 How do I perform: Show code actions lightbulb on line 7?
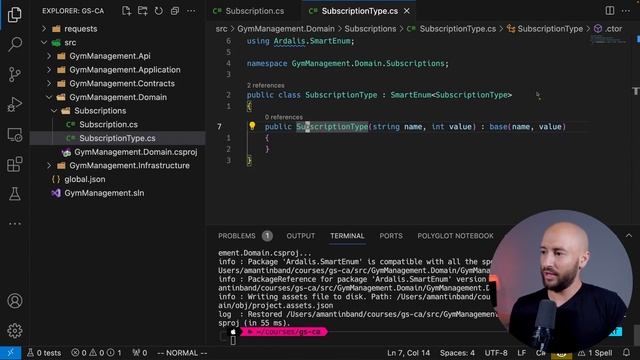pos(252,126)
